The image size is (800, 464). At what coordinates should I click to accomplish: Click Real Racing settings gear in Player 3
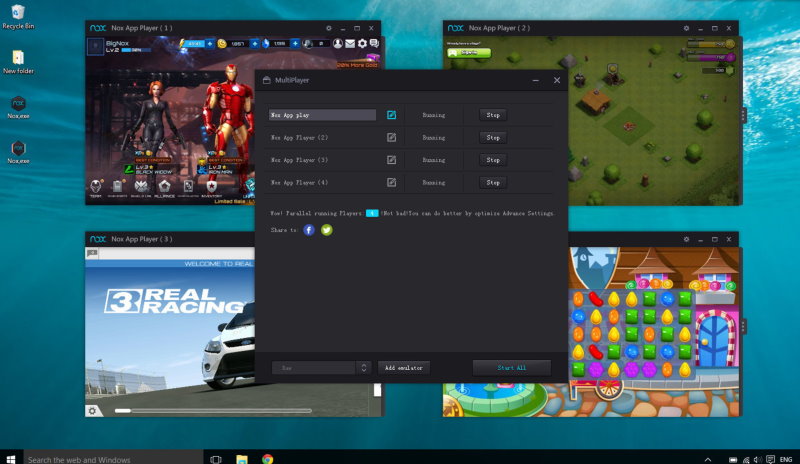click(x=92, y=410)
